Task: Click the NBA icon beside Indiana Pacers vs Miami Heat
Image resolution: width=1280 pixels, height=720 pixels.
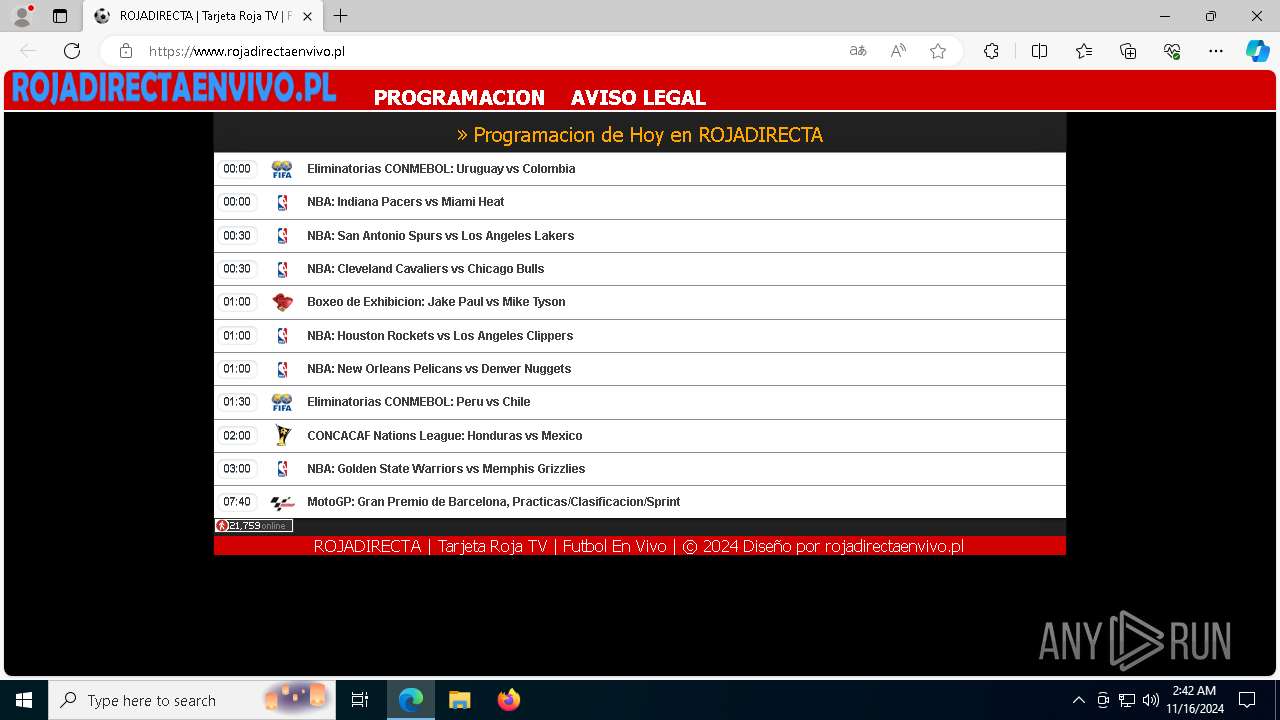Action: pos(282,202)
